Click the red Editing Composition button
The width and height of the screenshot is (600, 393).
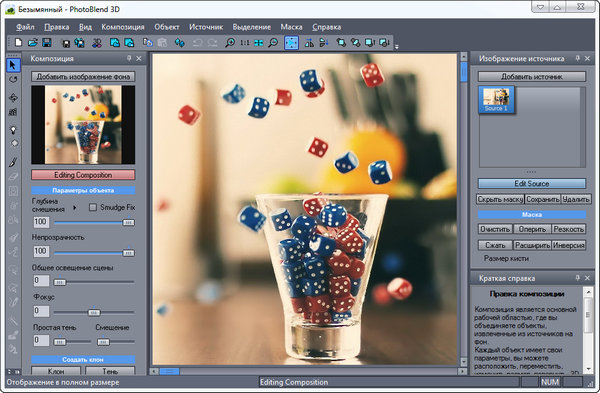click(83, 175)
